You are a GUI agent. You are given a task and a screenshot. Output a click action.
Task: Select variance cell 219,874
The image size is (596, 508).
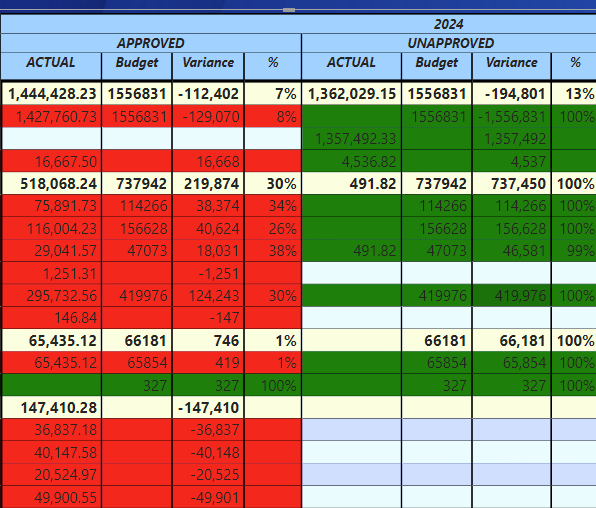point(208,184)
